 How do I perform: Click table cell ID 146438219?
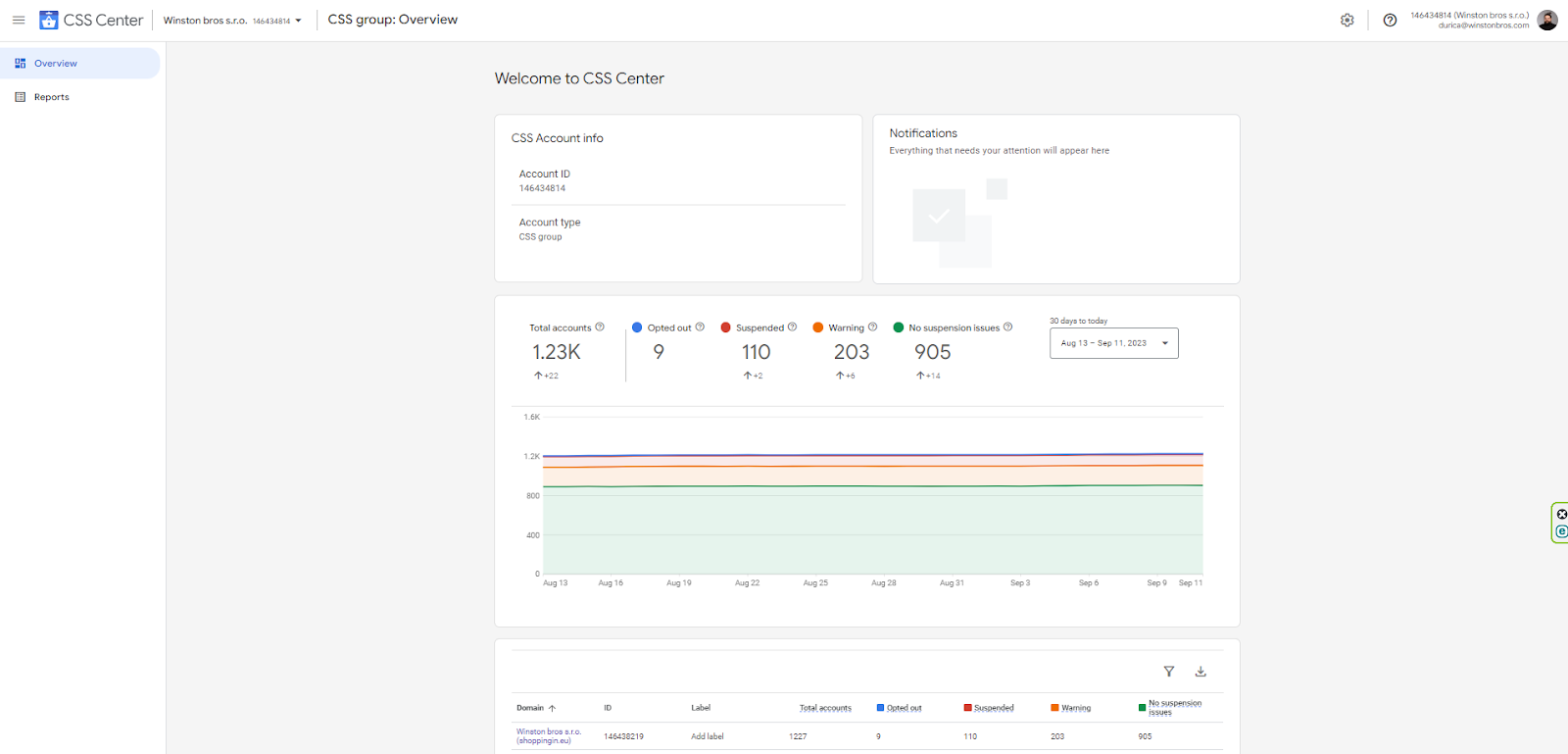click(x=623, y=736)
